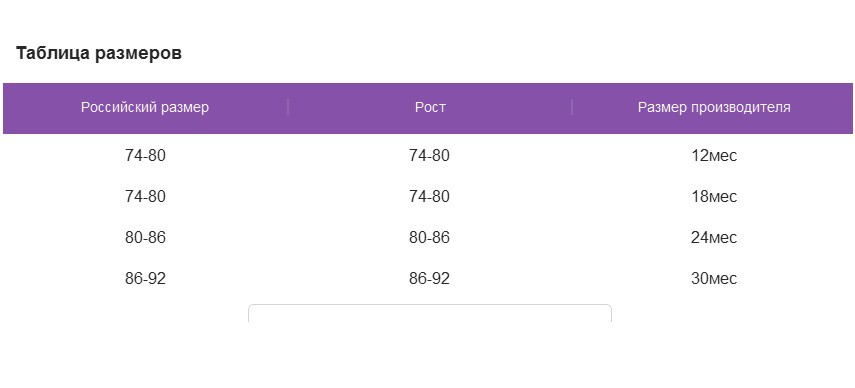This screenshot has width=855, height=388.
Task: Select the Размер производителя column header
Action: click(714, 107)
